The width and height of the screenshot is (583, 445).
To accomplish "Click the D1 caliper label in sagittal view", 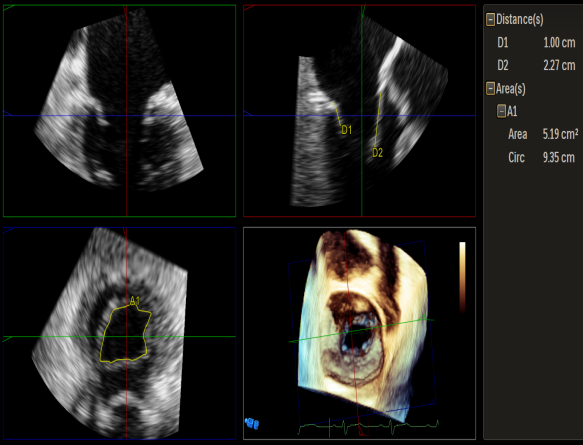I will [346, 130].
